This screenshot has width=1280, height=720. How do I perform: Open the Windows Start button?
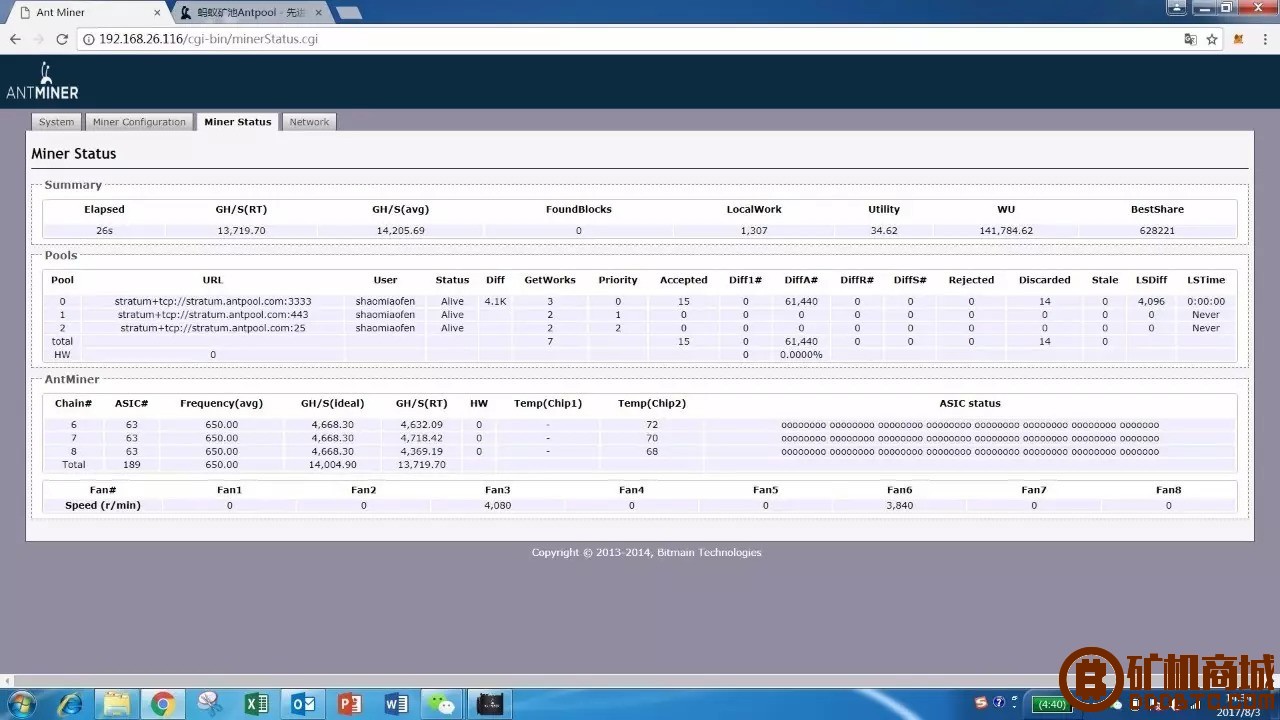[x=20, y=704]
